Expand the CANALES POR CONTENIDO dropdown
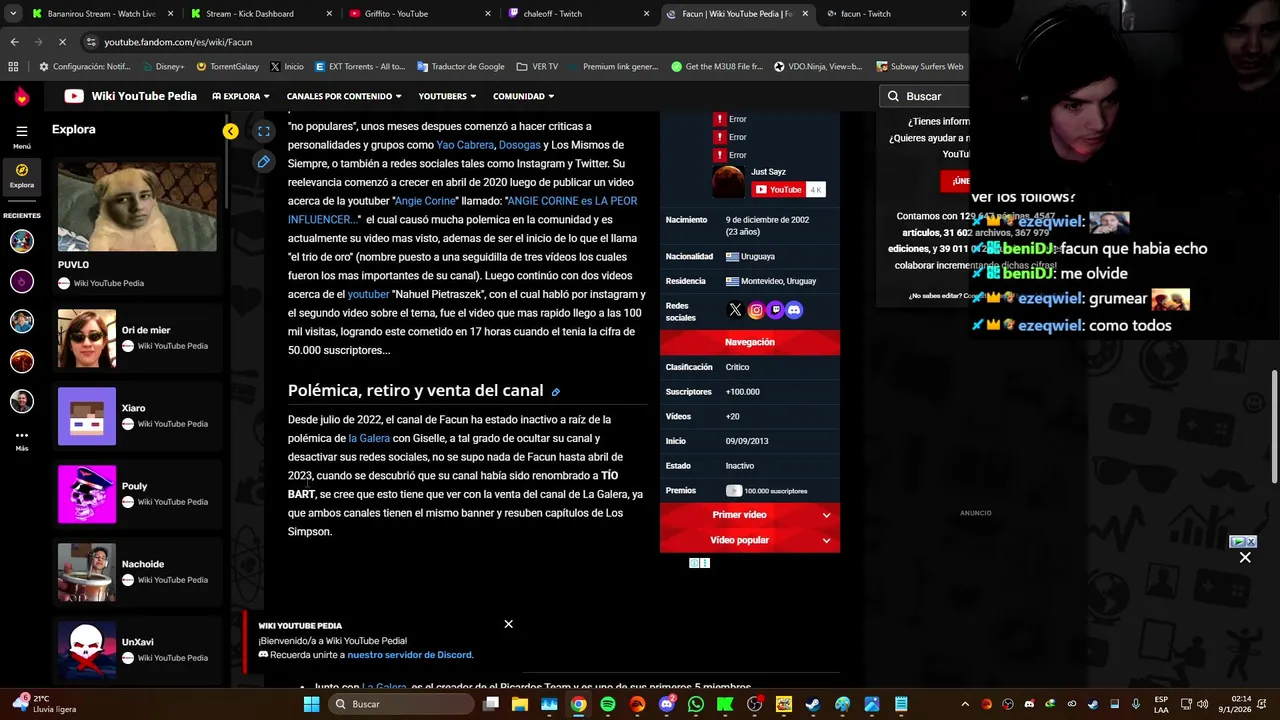 (x=344, y=96)
